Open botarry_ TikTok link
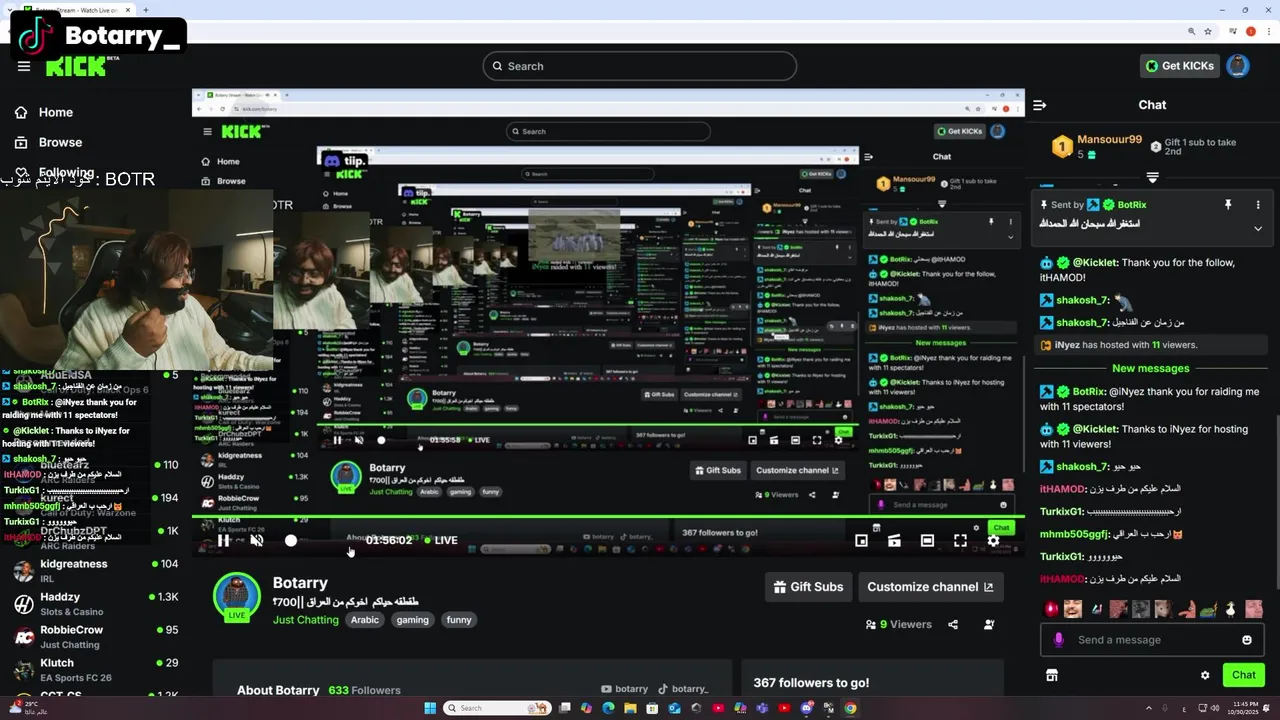Viewport: 1280px width, 720px height. coord(683,689)
